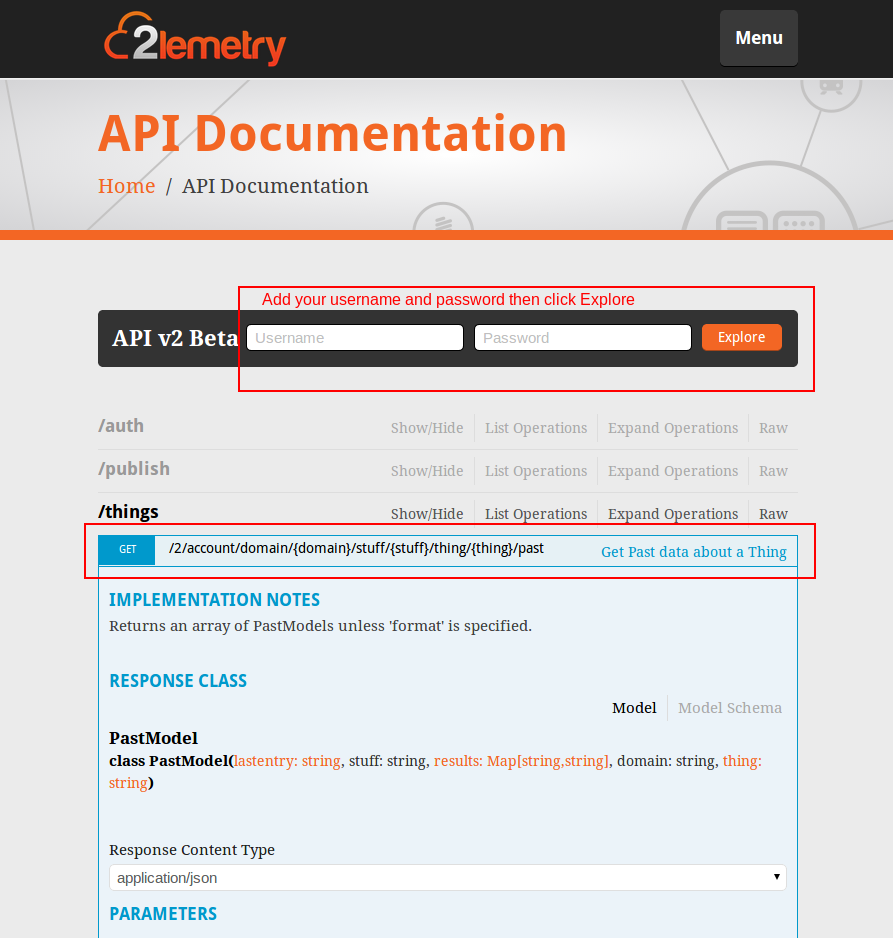Open the Menu button

tap(758, 38)
